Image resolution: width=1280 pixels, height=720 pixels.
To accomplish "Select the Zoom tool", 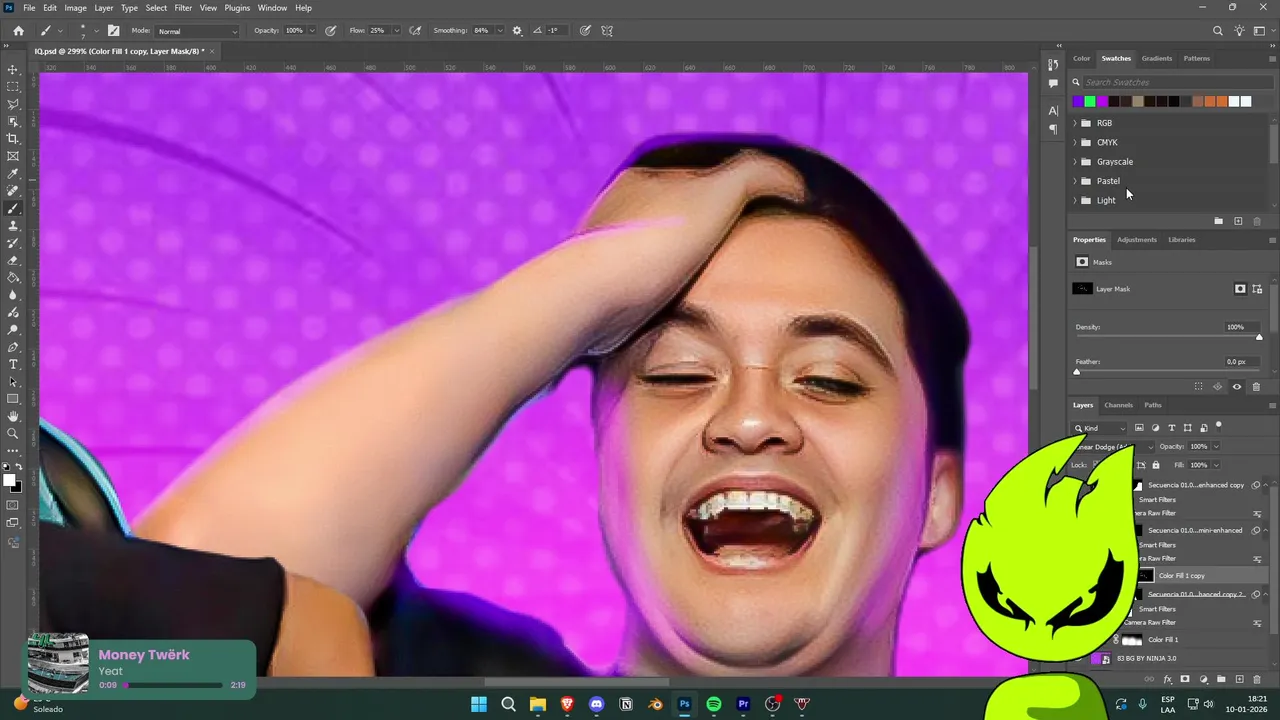I will tap(13, 433).
